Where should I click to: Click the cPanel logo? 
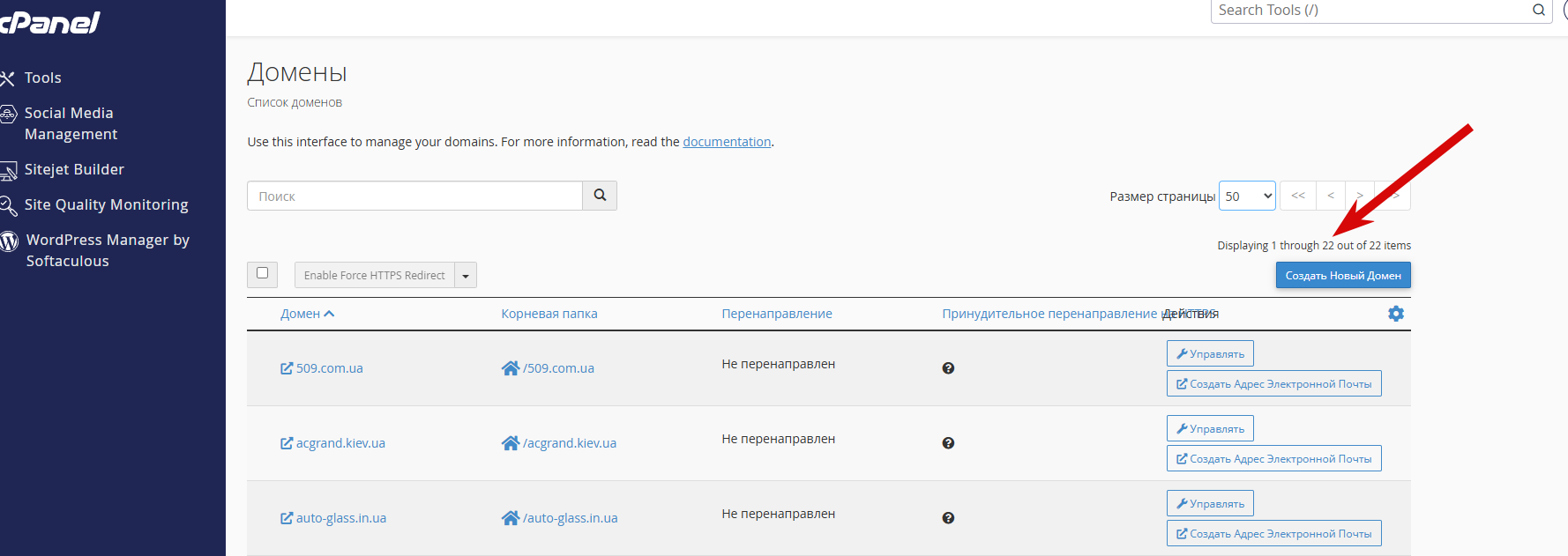coord(49,22)
